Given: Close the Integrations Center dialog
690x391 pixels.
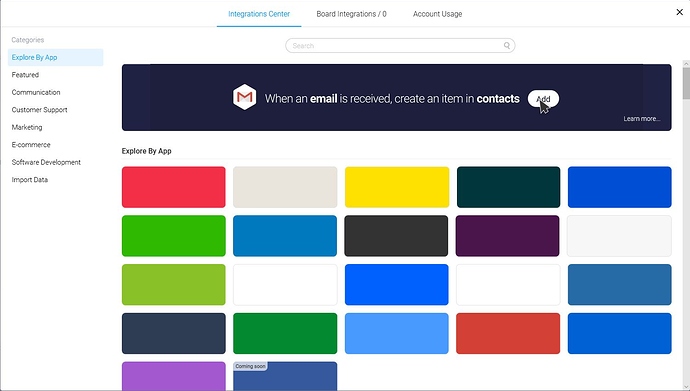Looking at the screenshot, I should 679,12.
